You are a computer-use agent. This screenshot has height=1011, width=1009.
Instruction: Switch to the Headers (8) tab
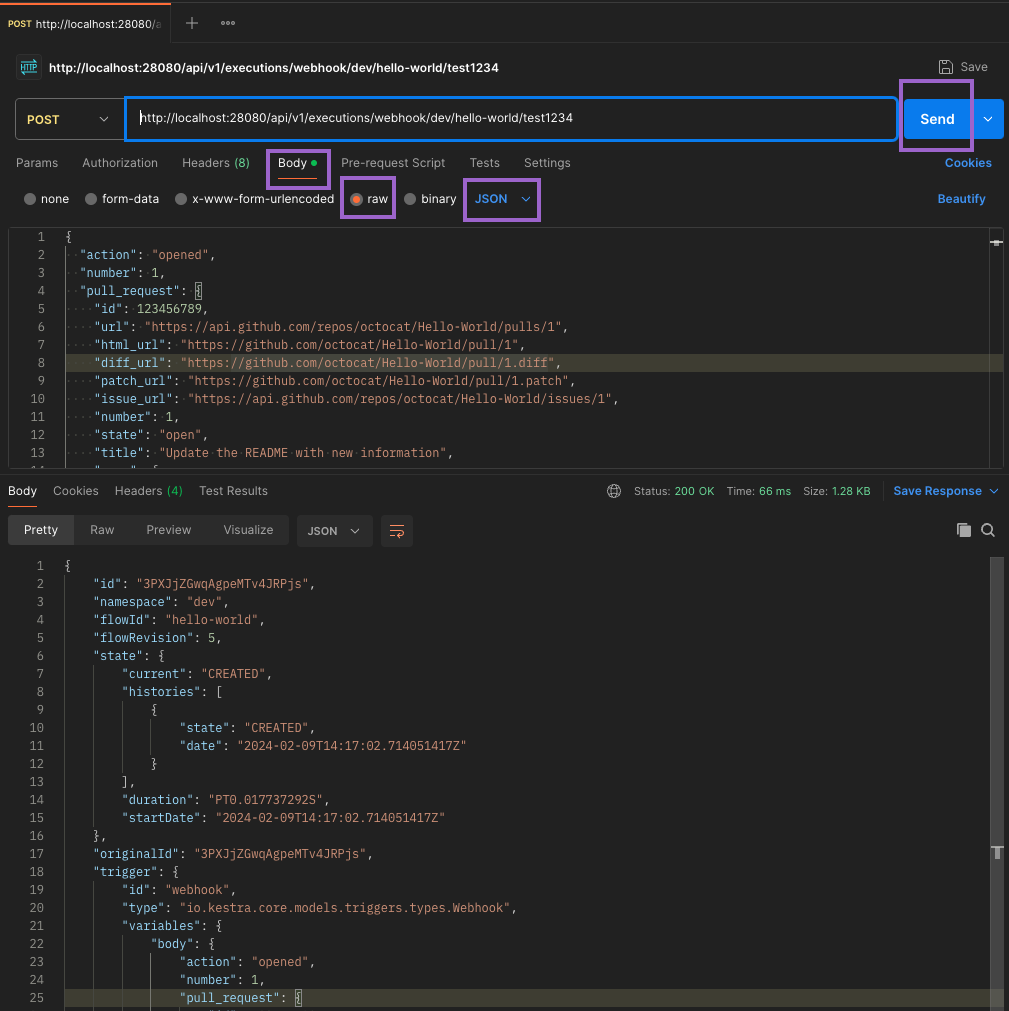point(215,163)
